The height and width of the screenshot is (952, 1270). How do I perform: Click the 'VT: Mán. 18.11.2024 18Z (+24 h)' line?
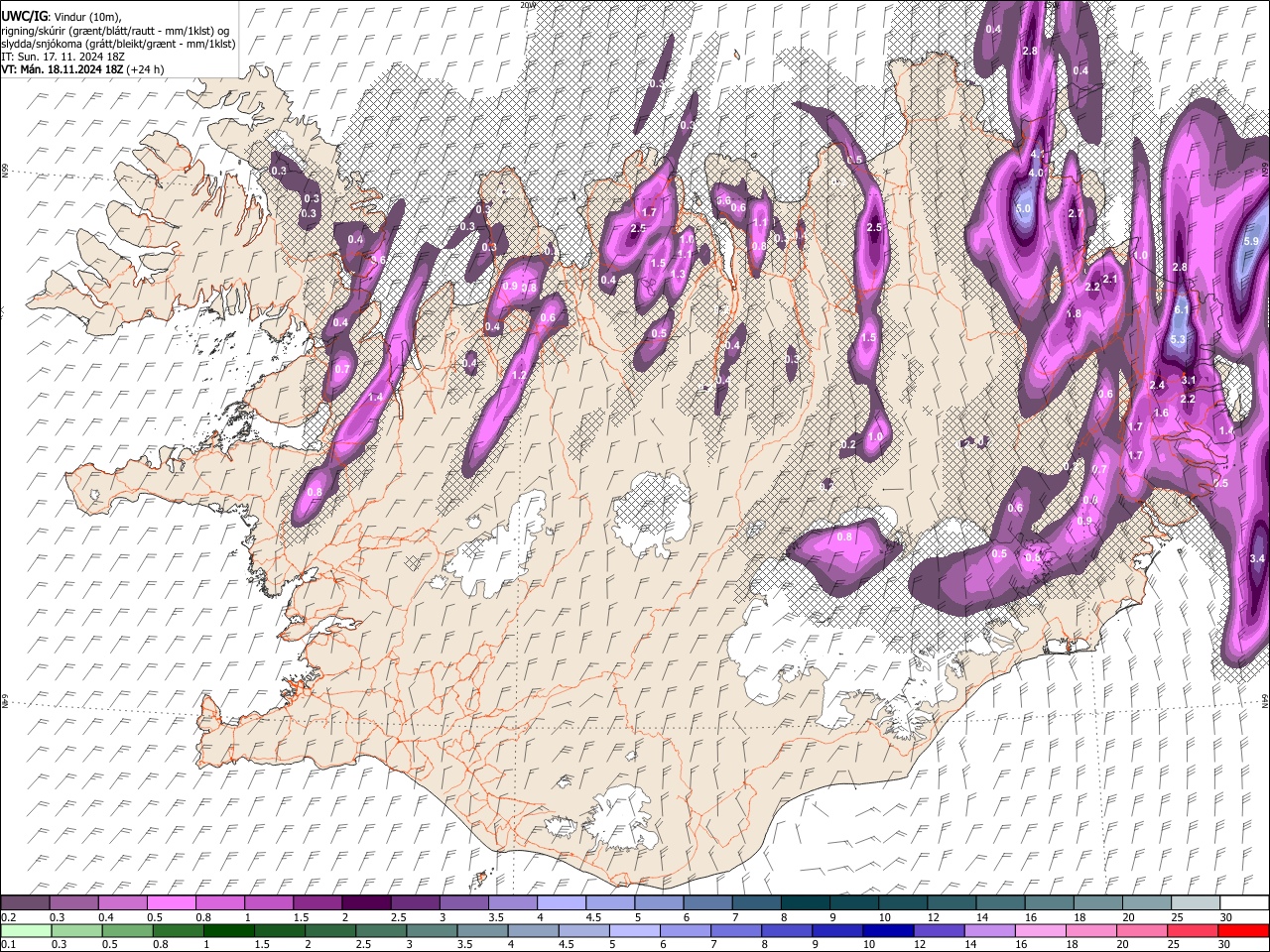[82, 69]
